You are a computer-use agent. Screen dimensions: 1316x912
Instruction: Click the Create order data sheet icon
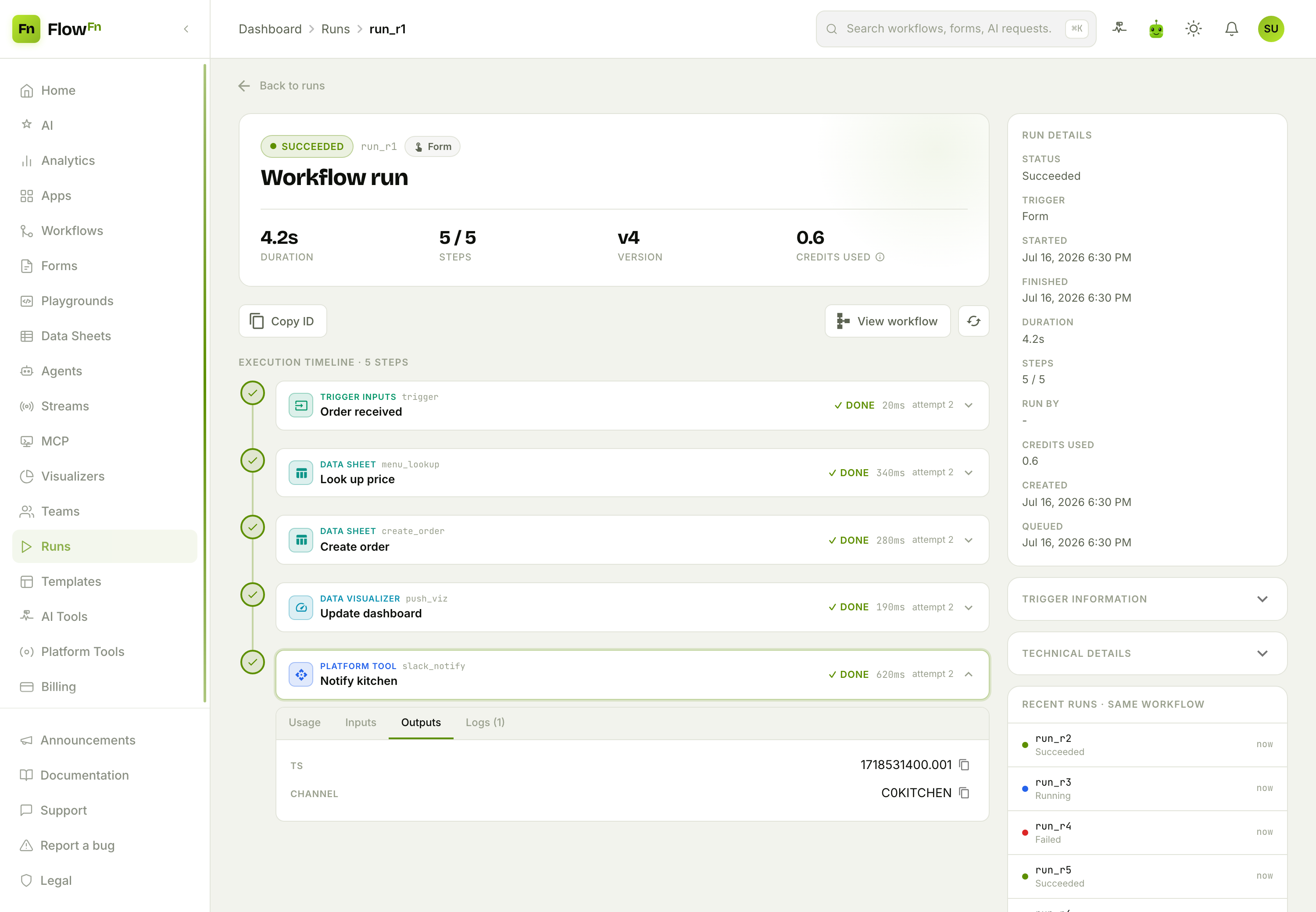click(x=301, y=540)
